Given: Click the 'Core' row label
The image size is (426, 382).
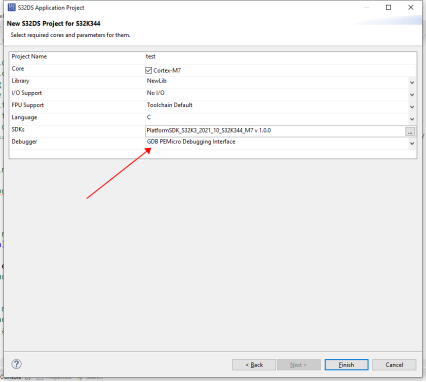Looking at the screenshot, I should tap(18, 68).
